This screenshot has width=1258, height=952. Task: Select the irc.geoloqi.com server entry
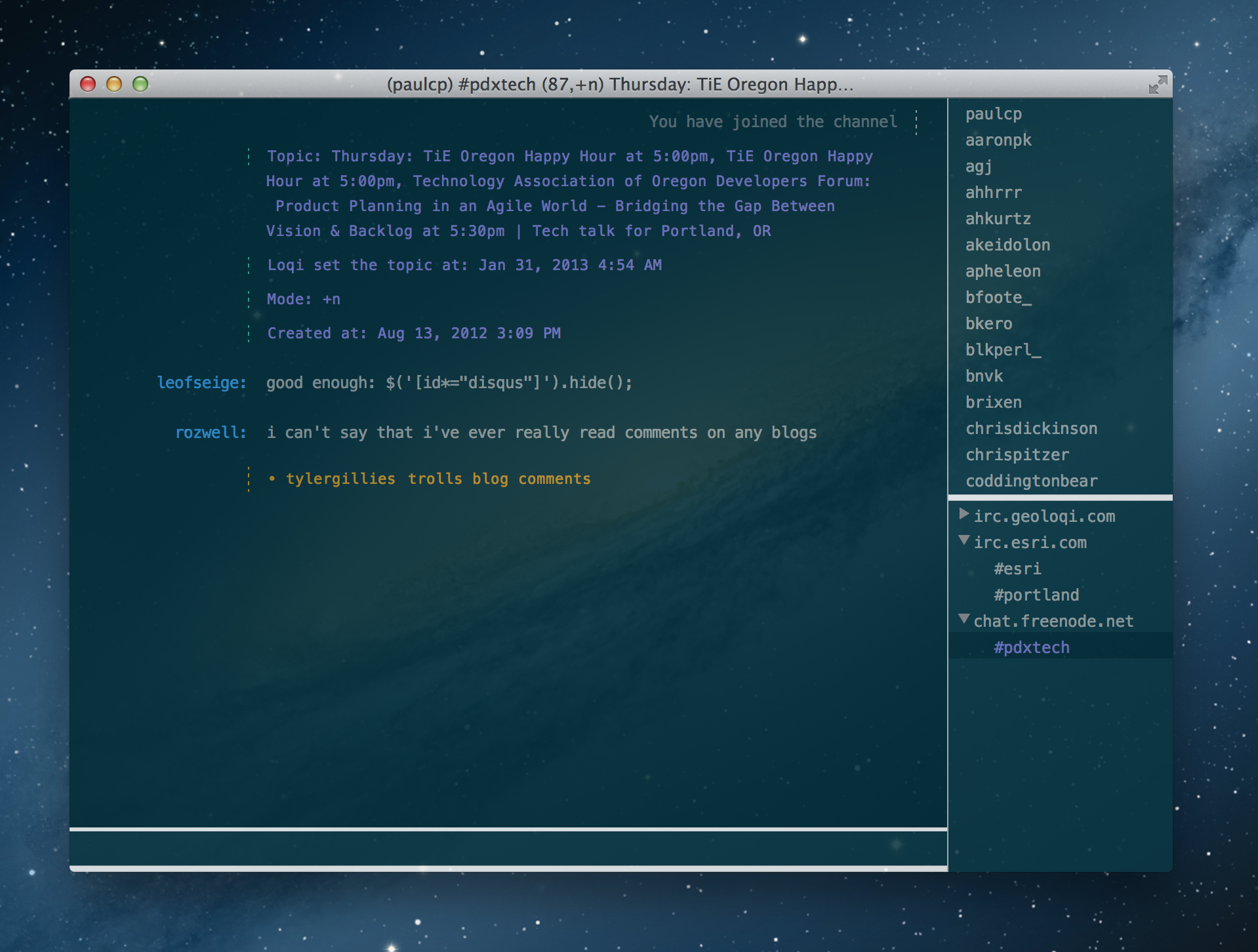tap(1044, 516)
